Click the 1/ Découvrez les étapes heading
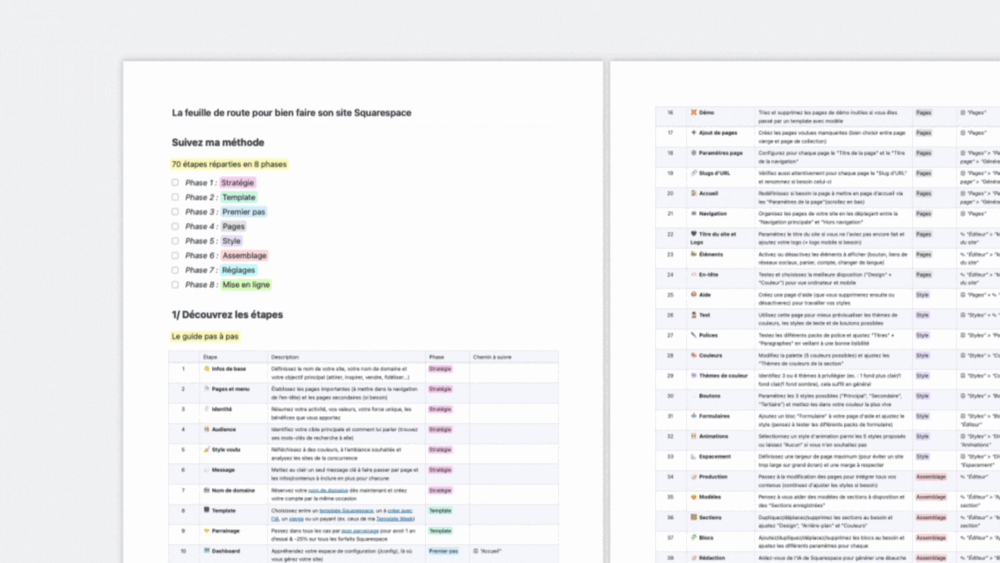Image resolution: width=1000 pixels, height=563 pixels. coord(227,315)
